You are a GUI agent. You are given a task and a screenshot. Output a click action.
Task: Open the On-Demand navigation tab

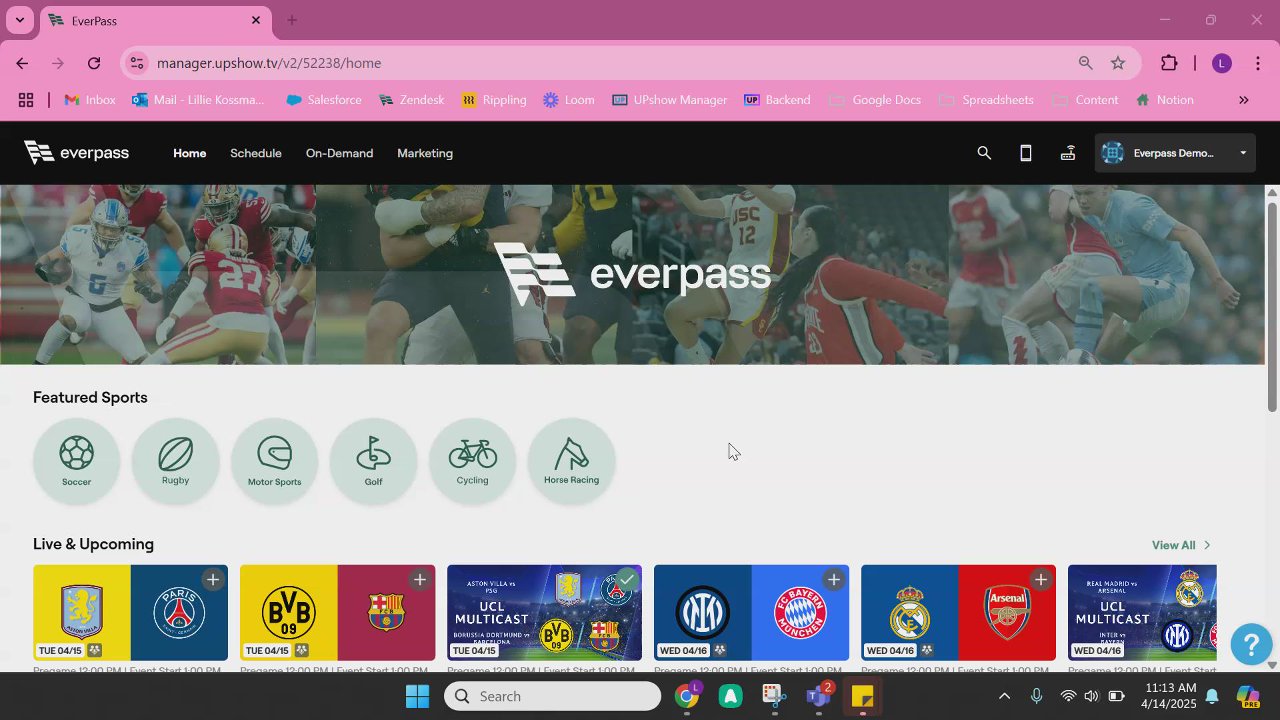pyautogui.click(x=339, y=153)
